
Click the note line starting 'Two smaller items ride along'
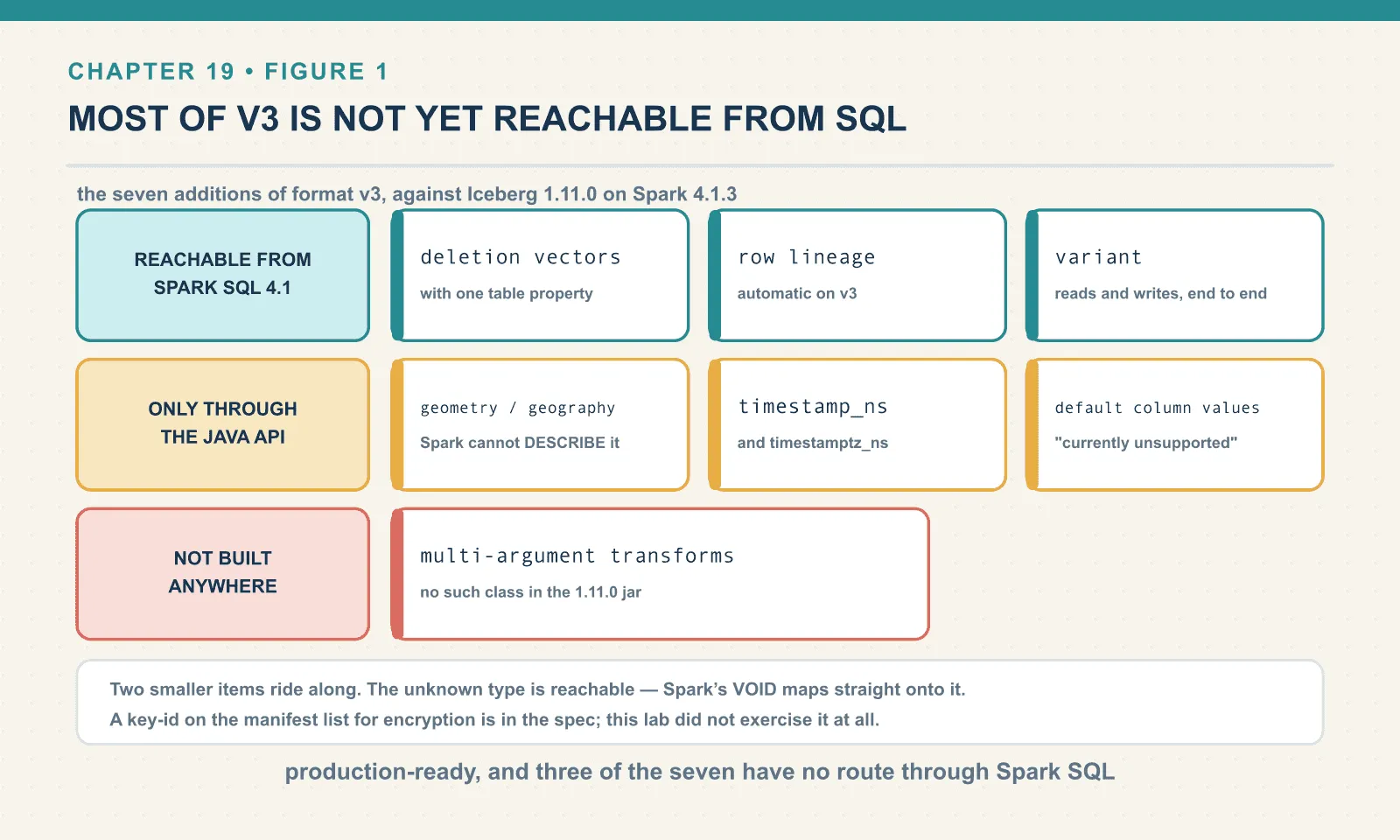coord(537,689)
